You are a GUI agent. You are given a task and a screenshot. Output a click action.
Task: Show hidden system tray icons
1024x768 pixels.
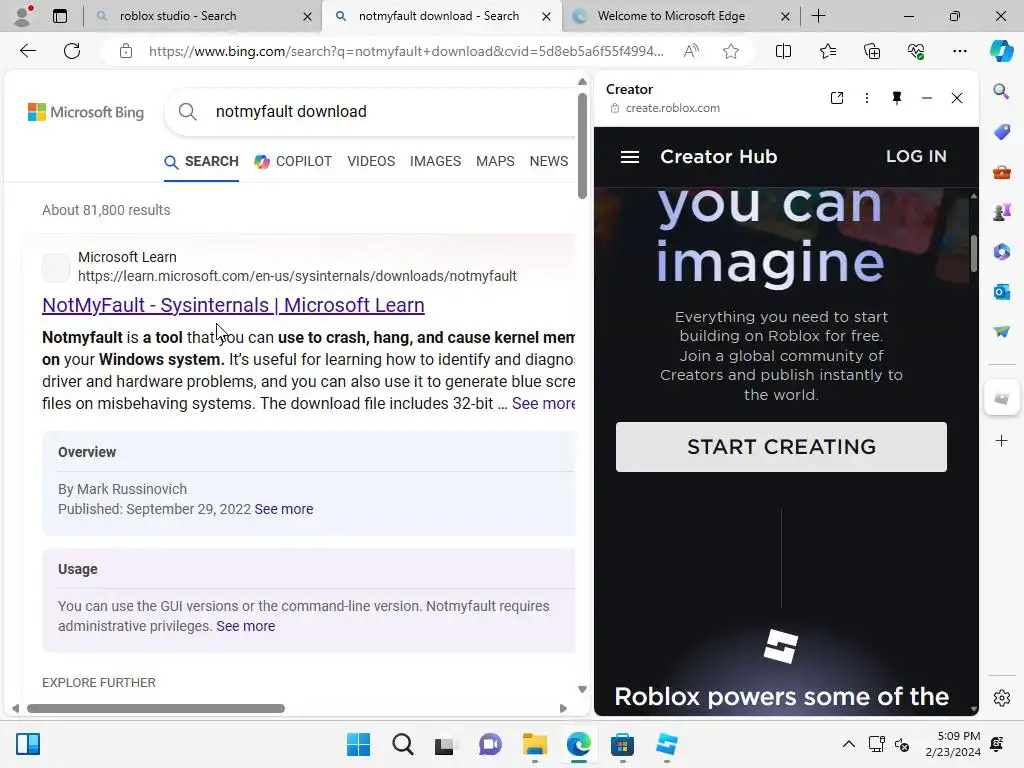tap(848, 744)
